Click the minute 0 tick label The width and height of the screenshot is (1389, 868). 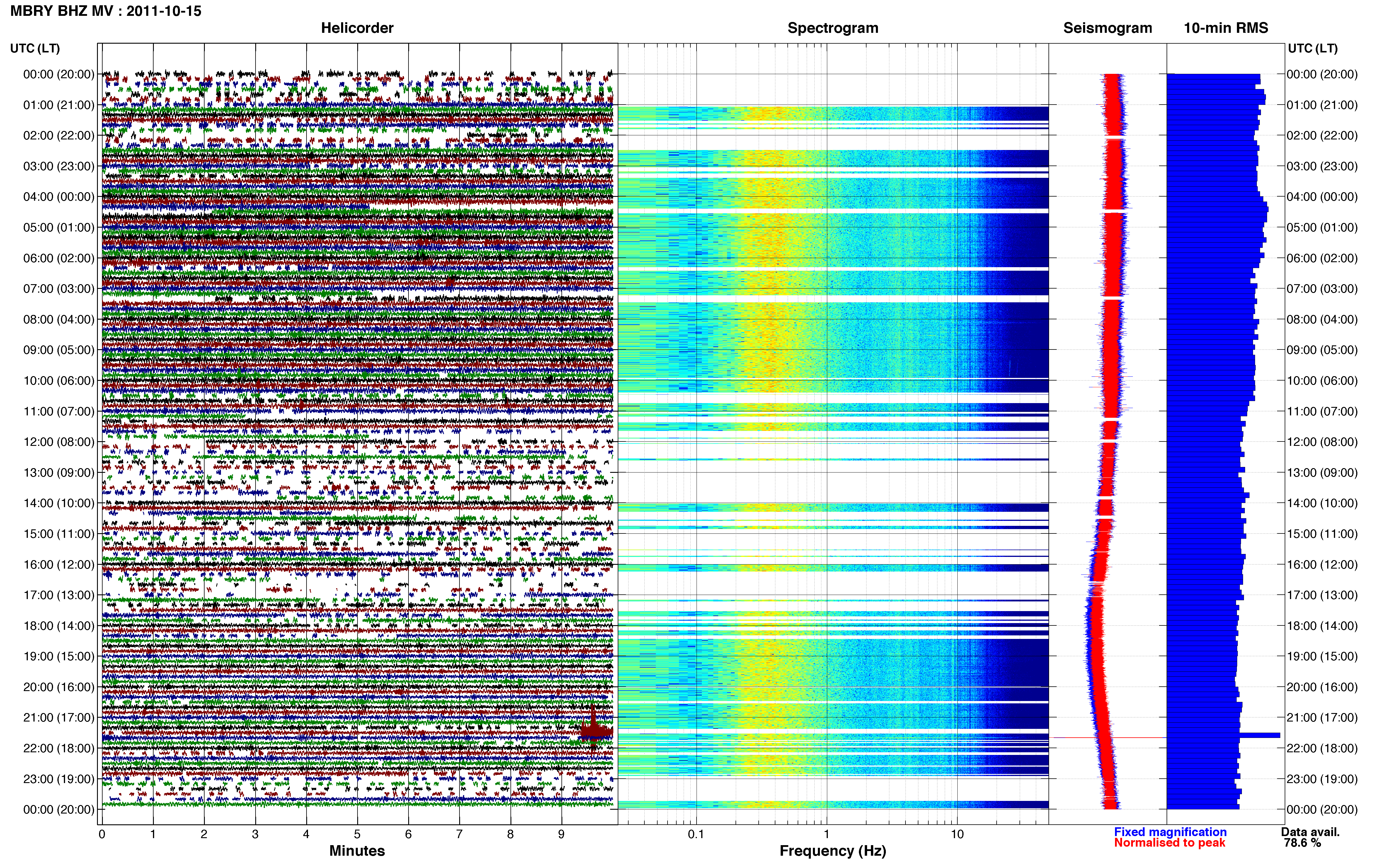click(x=102, y=834)
